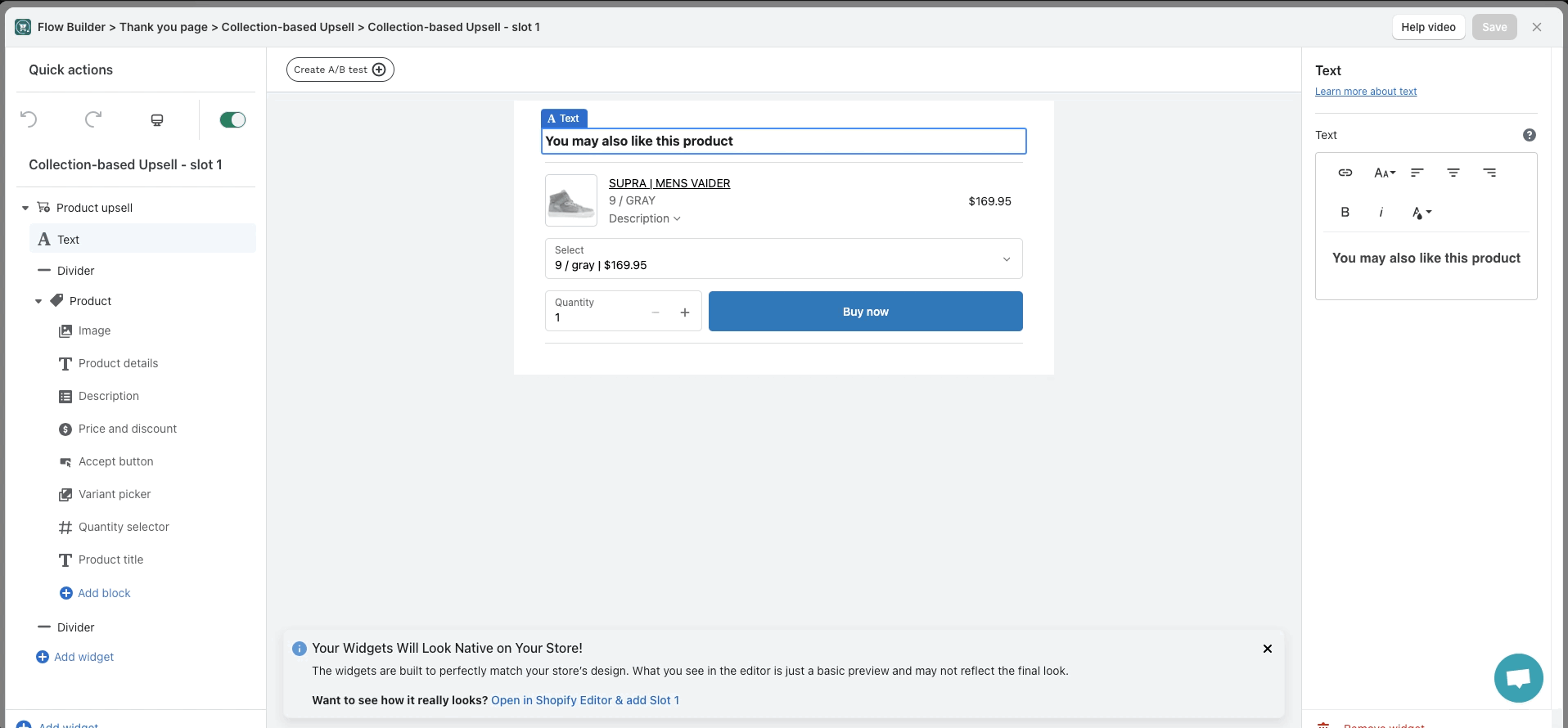Open Learn more about text link
Image resolution: width=1568 pixels, height=728 pixels.
[x=1365, y=92]
